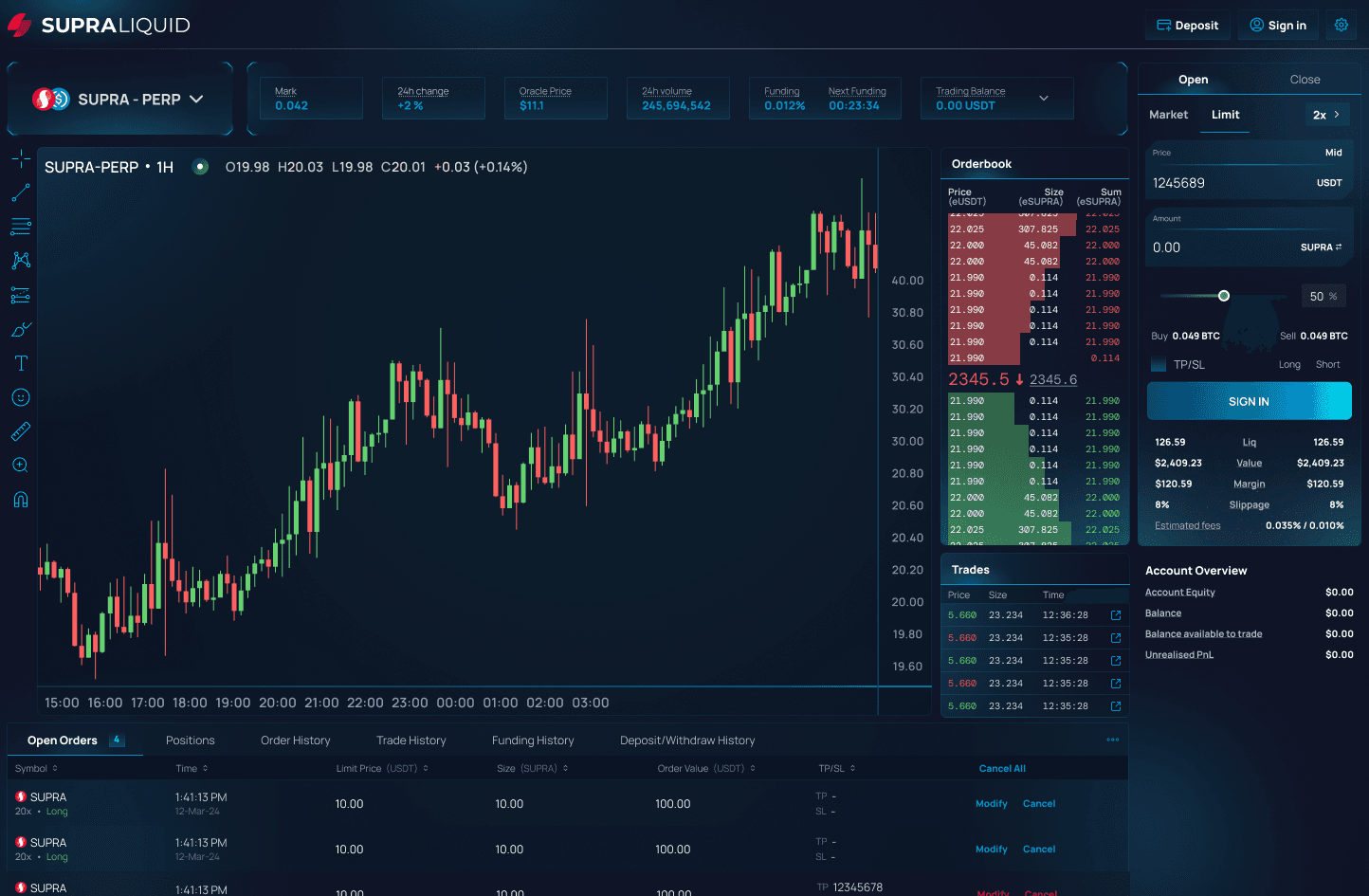Select the Long option
Image resolution: width=1369 pixels, height=896 pixels.
tap(1289, 364)
